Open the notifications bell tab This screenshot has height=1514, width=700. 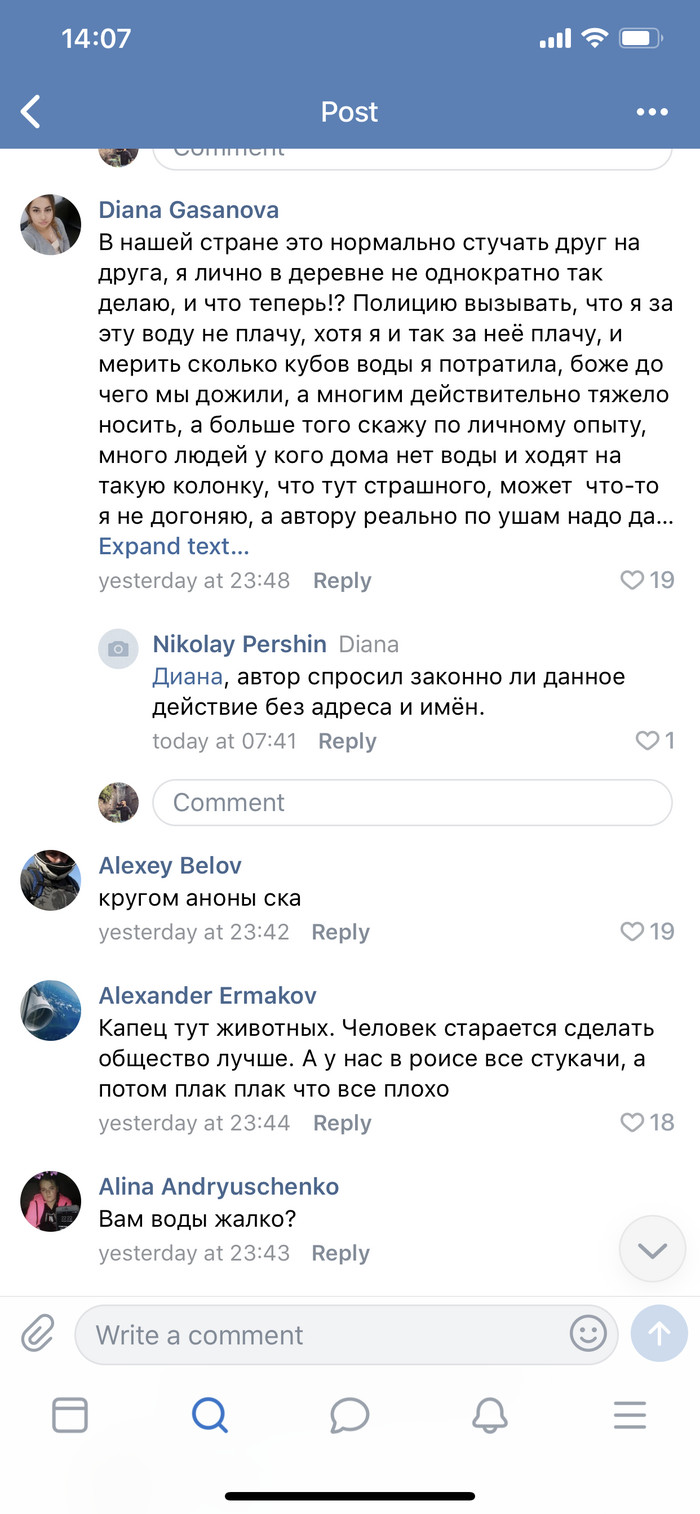[490, 1415]
